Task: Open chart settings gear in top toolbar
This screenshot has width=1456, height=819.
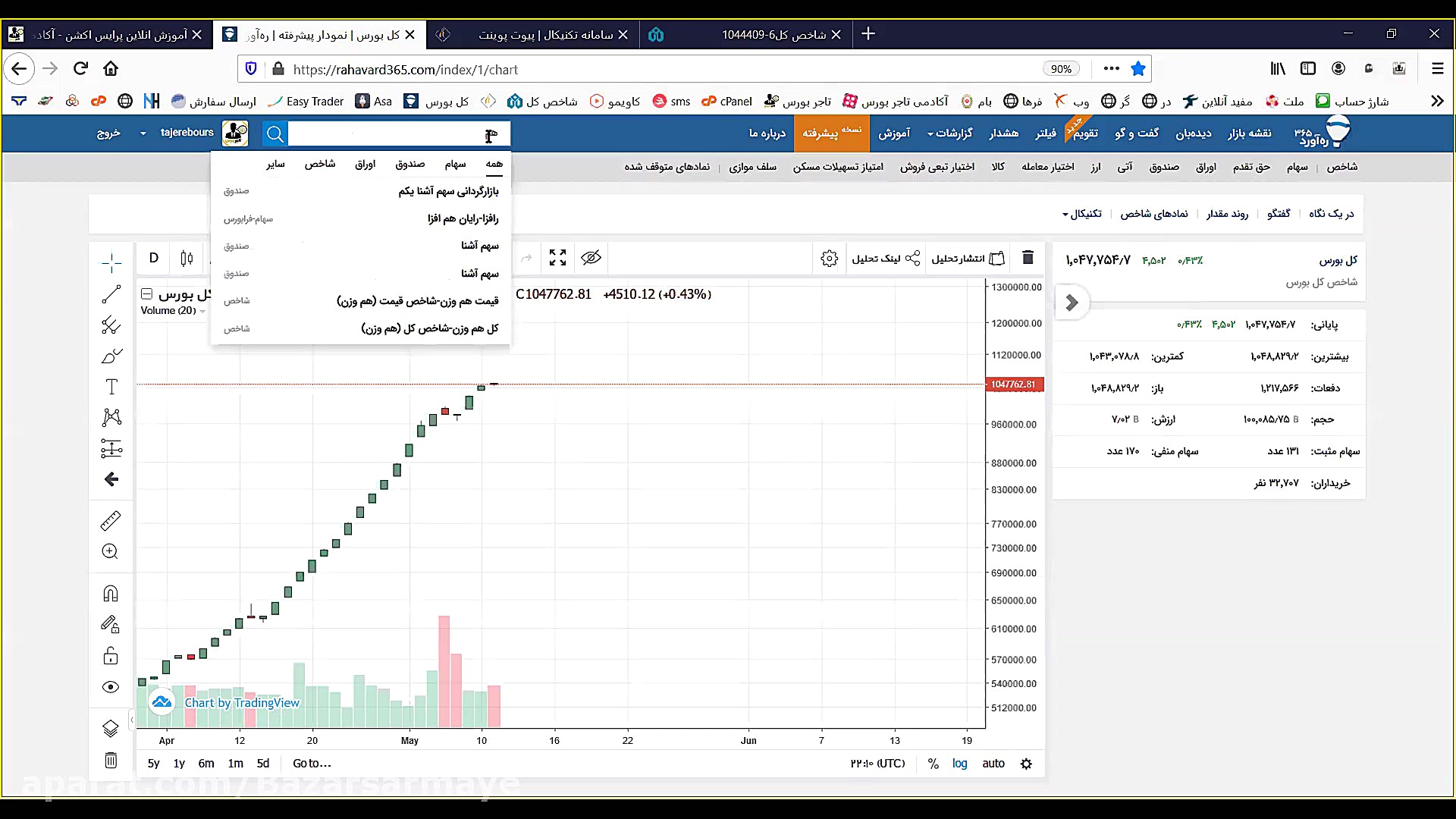Action: click(829, 259)
